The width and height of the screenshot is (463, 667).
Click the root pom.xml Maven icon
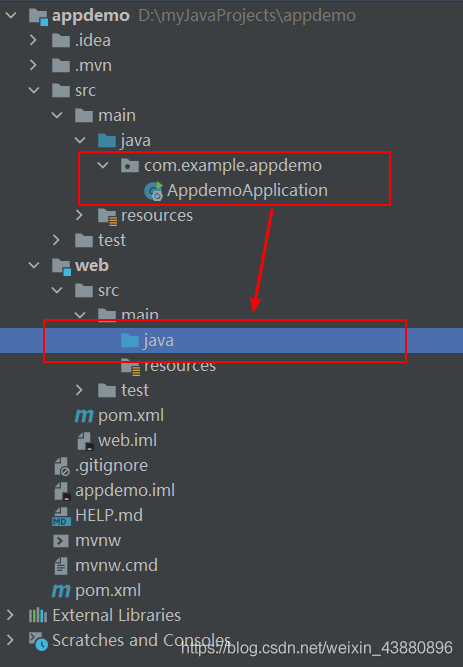(x=61, y=590)
